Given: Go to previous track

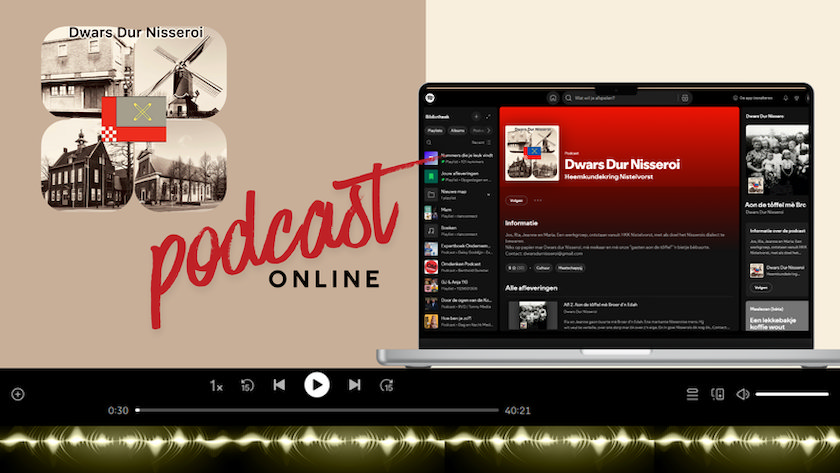Looking at the screenshot, I should click(x=279, y=385).
